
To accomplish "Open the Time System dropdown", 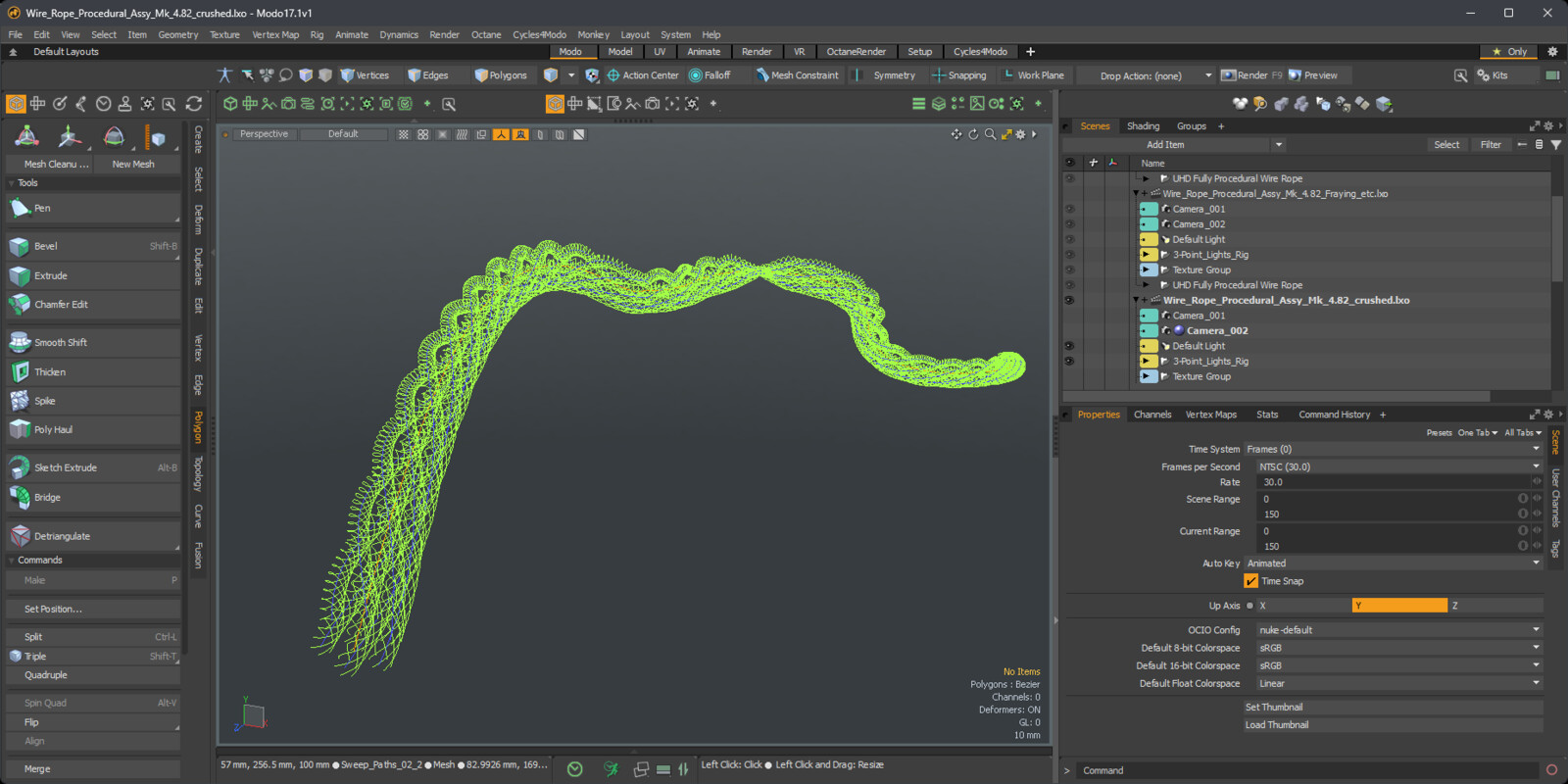I will [x=1394, y=449].
